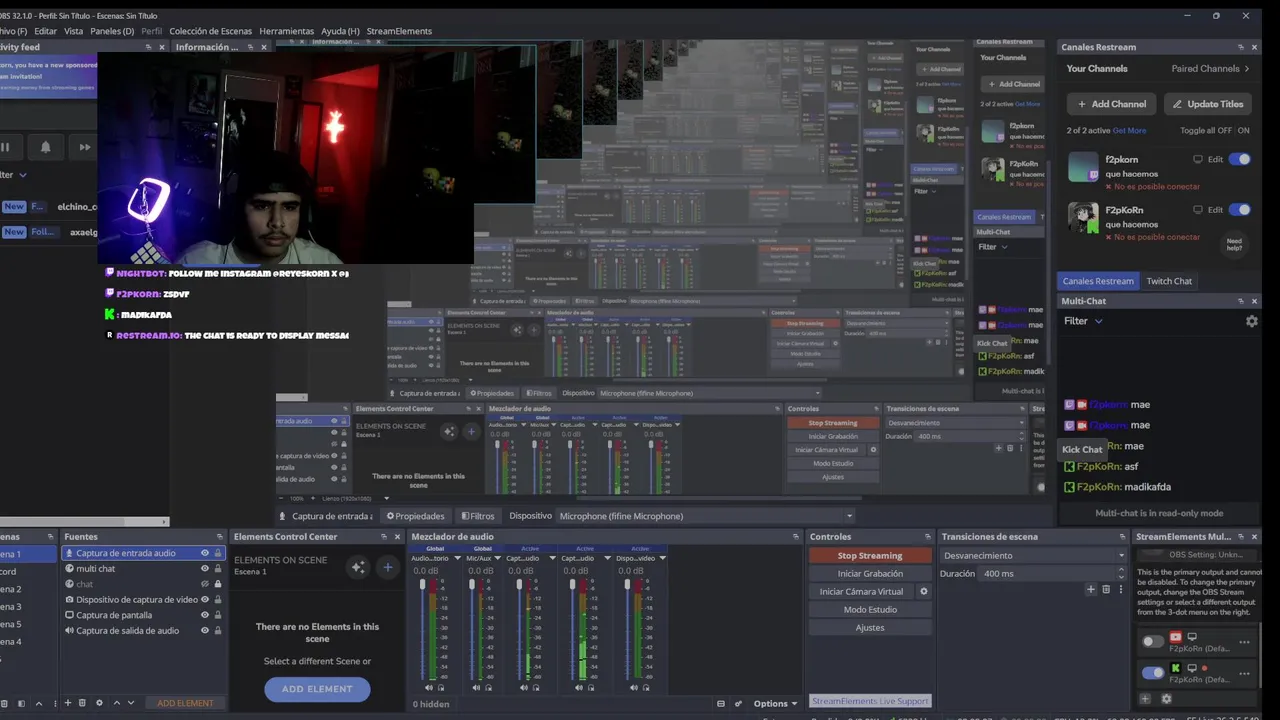1280x720 pixels.
Task: Open source properties gear icon in Fuentes
Action: pos(98,703)
